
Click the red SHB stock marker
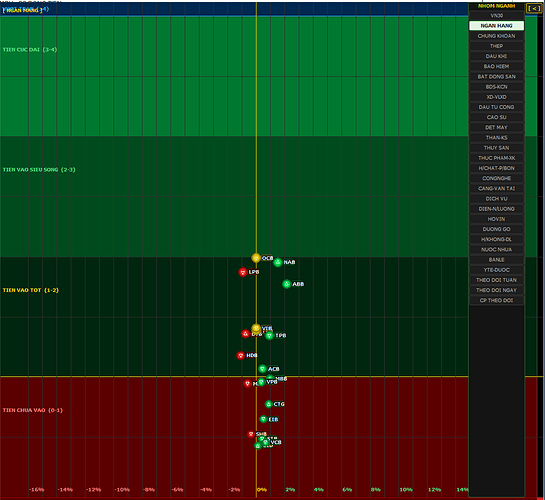coord(251,434)
